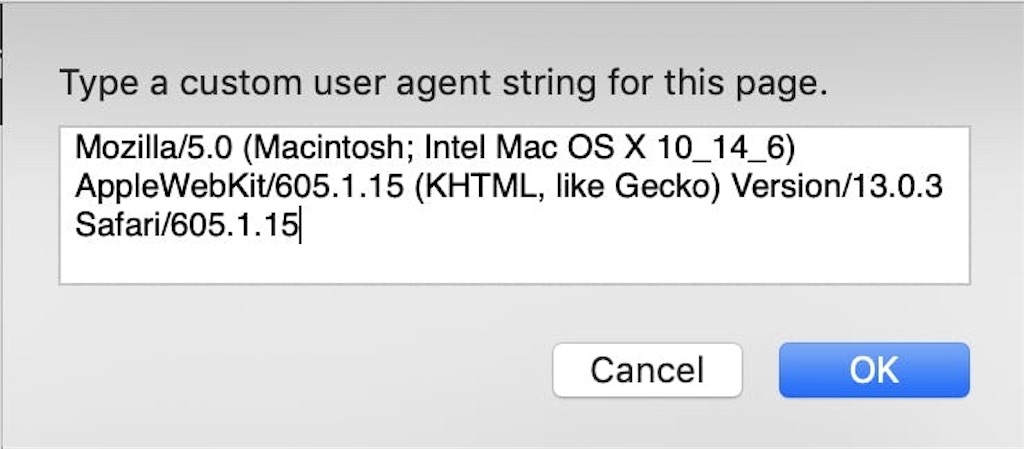Click empty dialog area left of Cancel
The height and width of the screenshot is (449, 1024).
(300, 370)
